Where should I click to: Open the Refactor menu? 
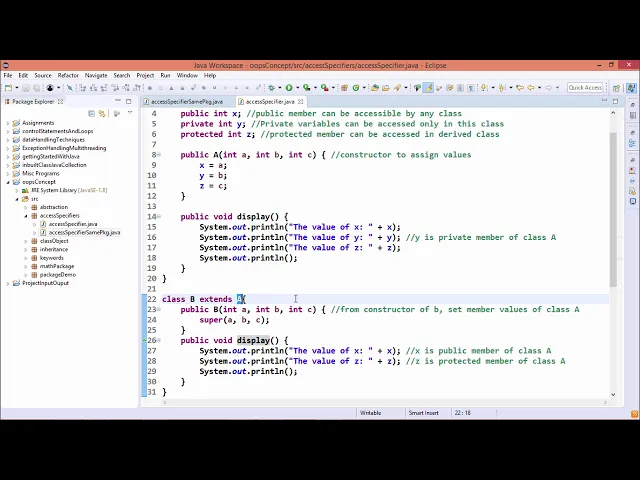[x=68, y=76]
